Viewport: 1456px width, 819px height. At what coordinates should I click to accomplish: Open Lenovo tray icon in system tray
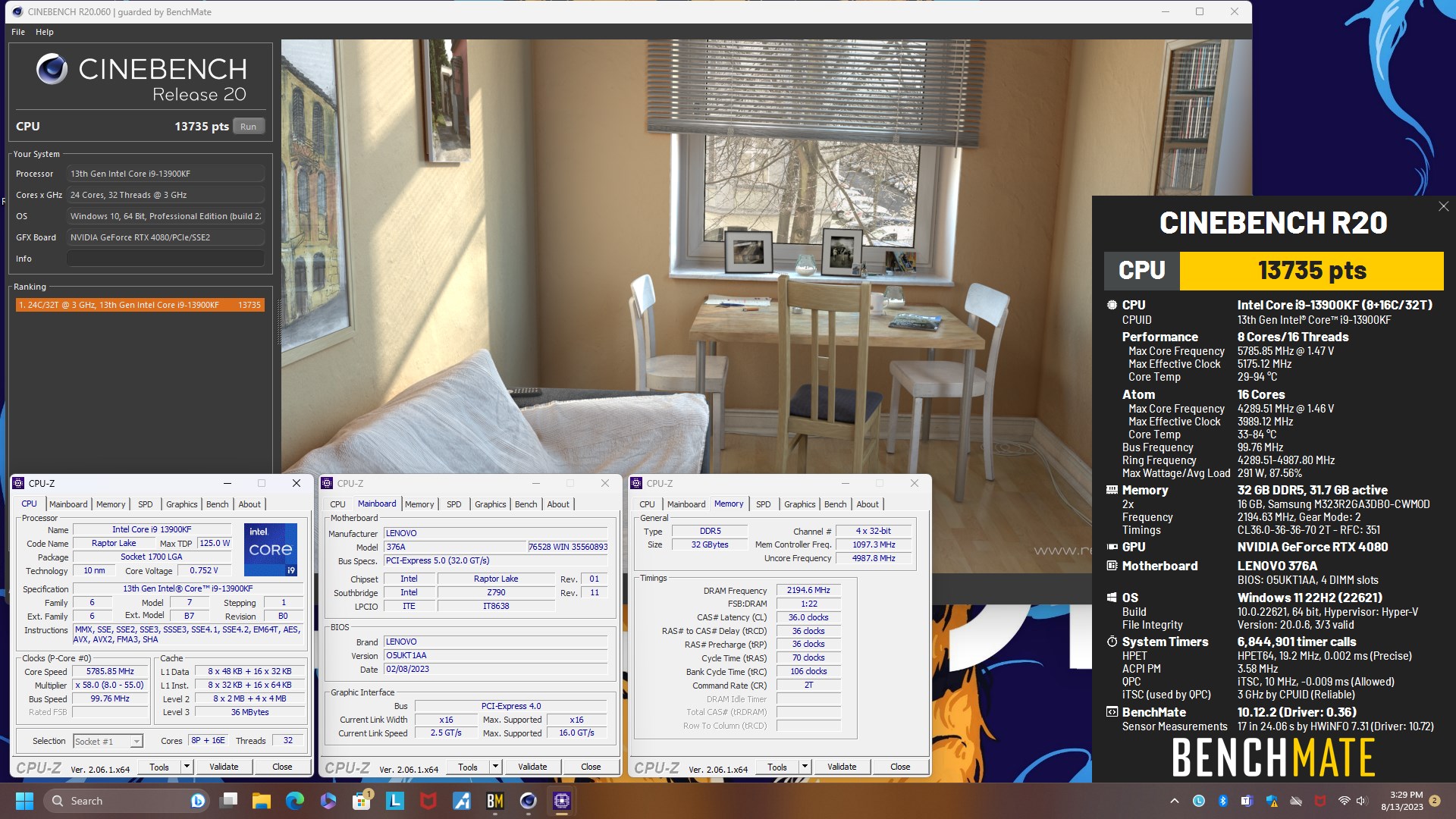tap(1199, 801)
